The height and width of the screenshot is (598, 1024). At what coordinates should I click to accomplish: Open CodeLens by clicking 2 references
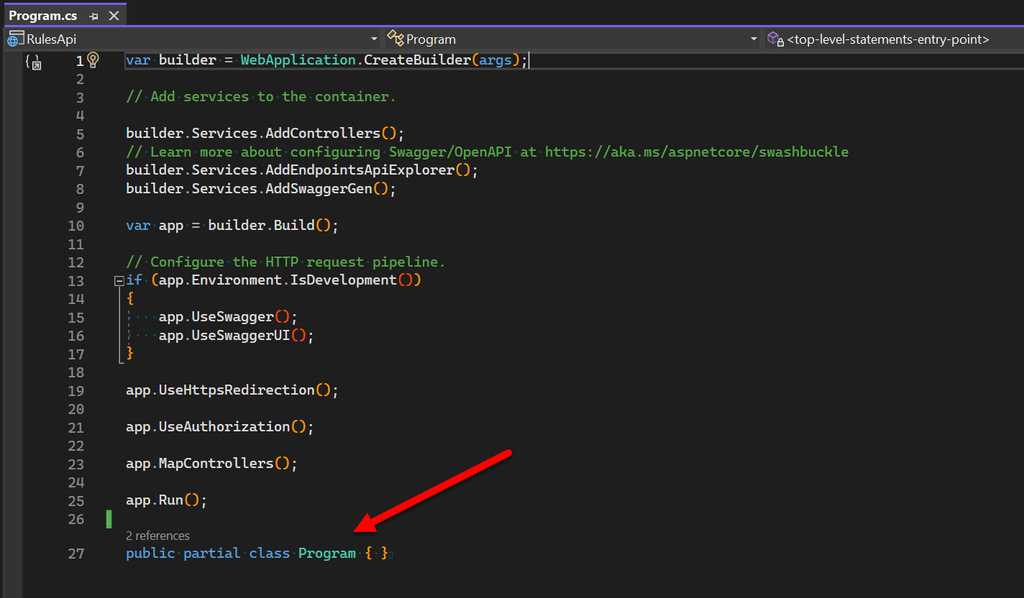pyautogui.click(x=158, y=535)
